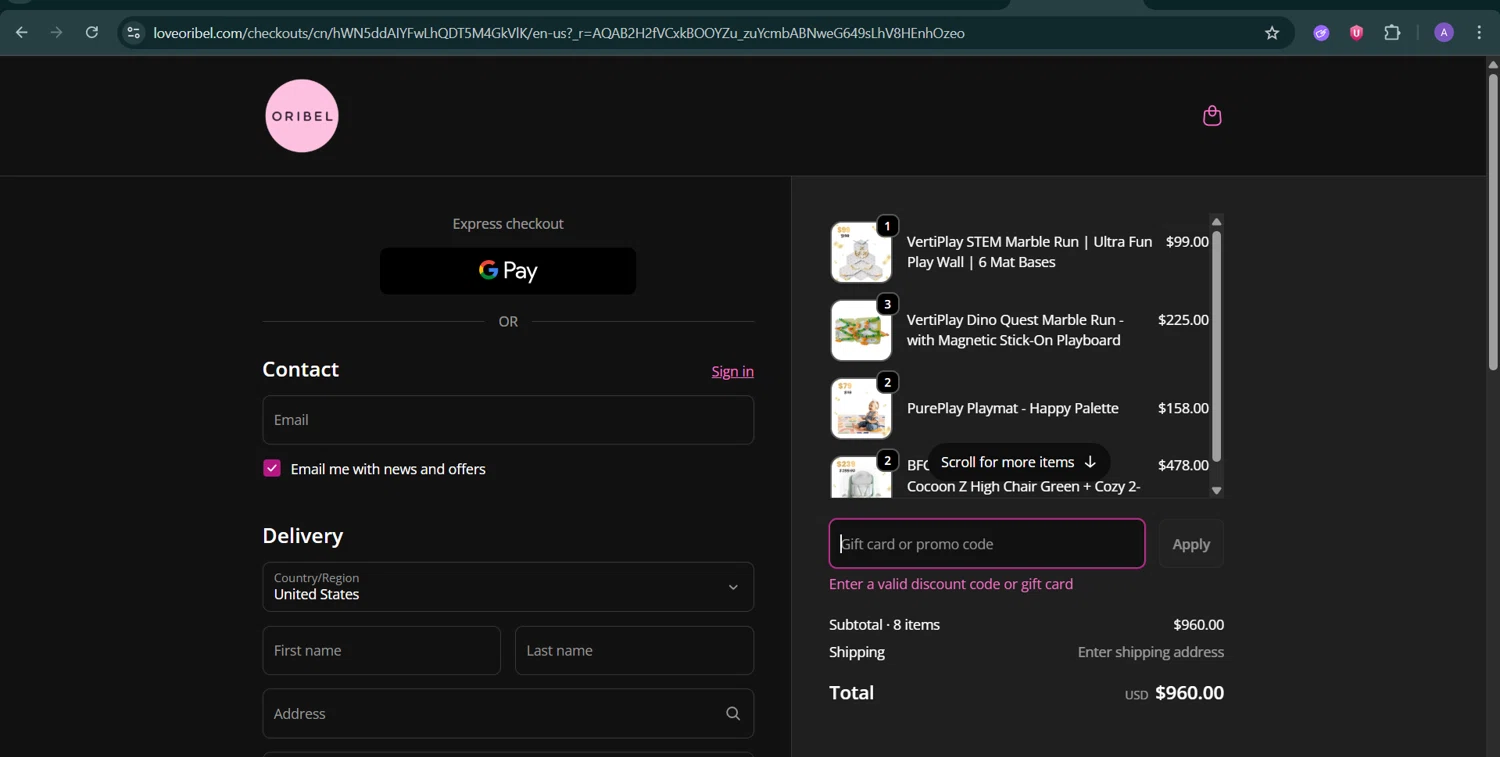Click the order list scroll down arrow
Viewport: 1500px width, 757px height.
coord(1216,490)
